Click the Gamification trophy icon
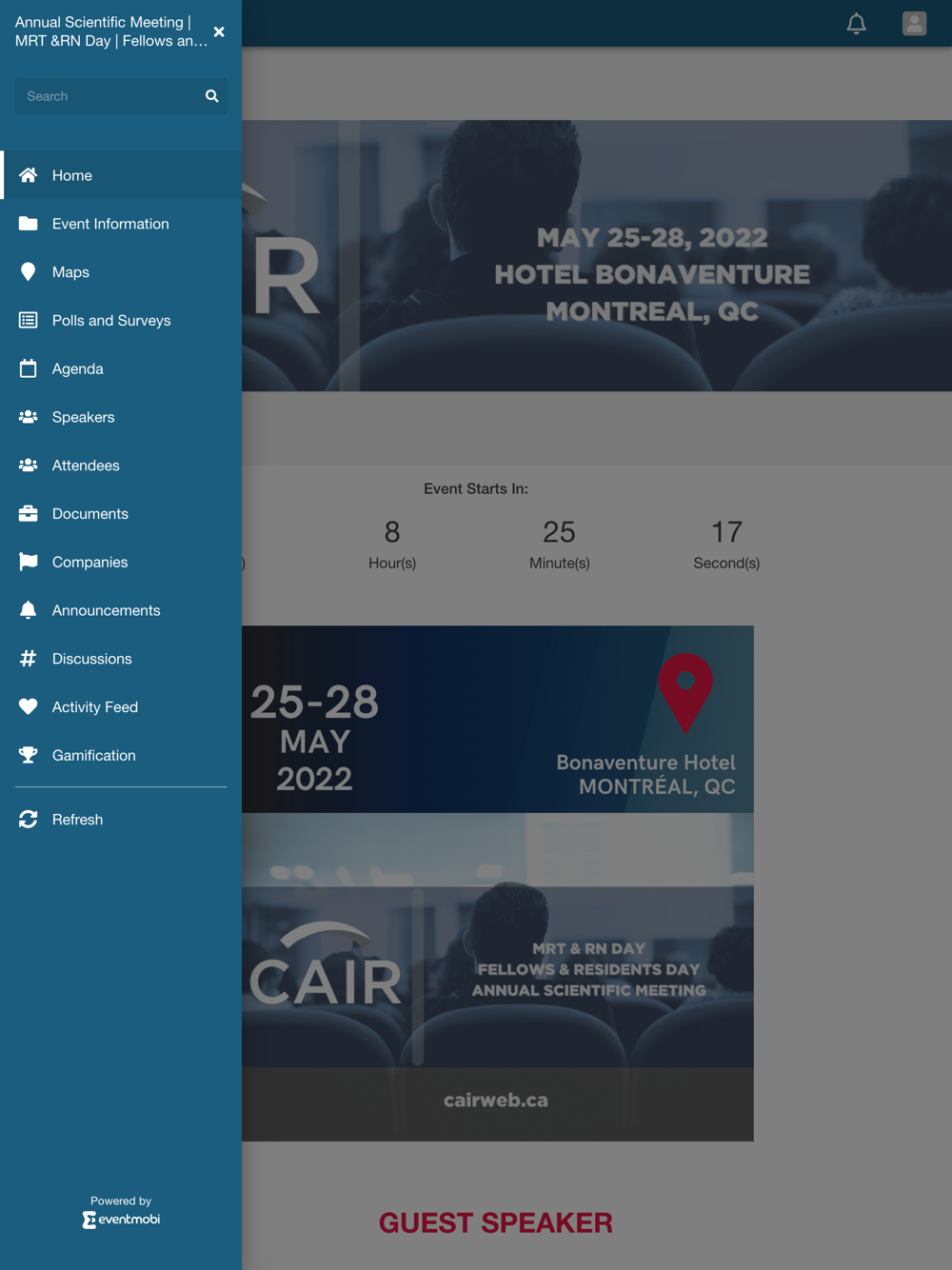 coord(29,755)
